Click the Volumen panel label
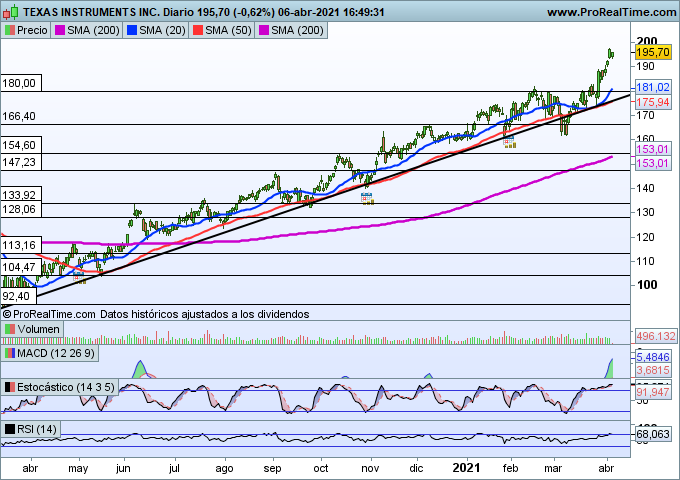Screen dimensions: 680x480 coord(33,329)
